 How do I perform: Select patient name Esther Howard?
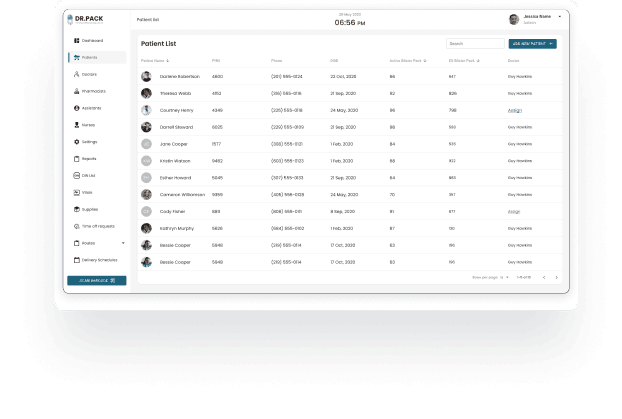click(175, 178)
